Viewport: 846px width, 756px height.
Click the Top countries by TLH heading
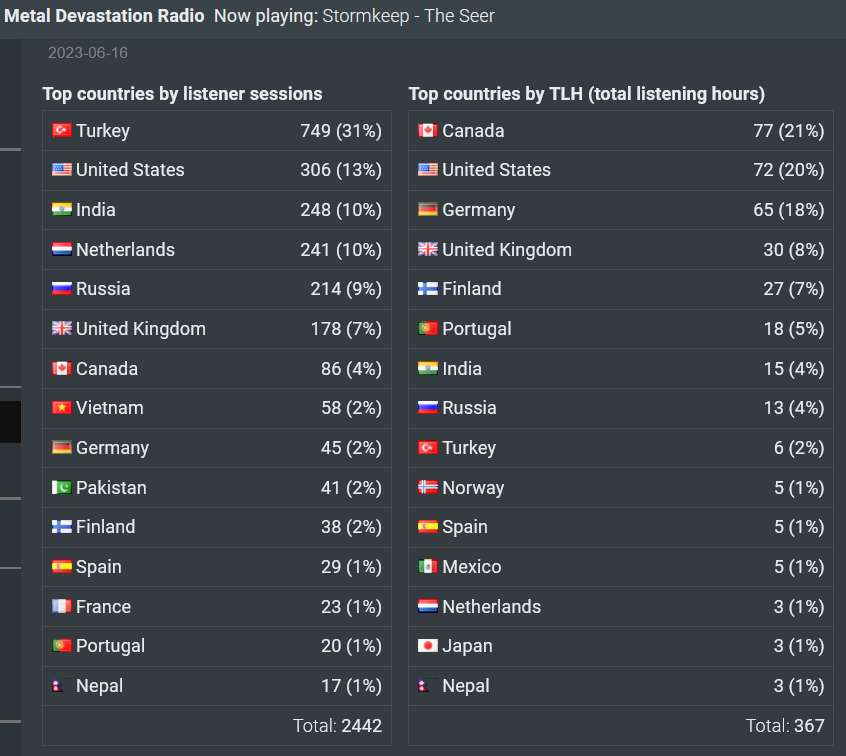587,94
